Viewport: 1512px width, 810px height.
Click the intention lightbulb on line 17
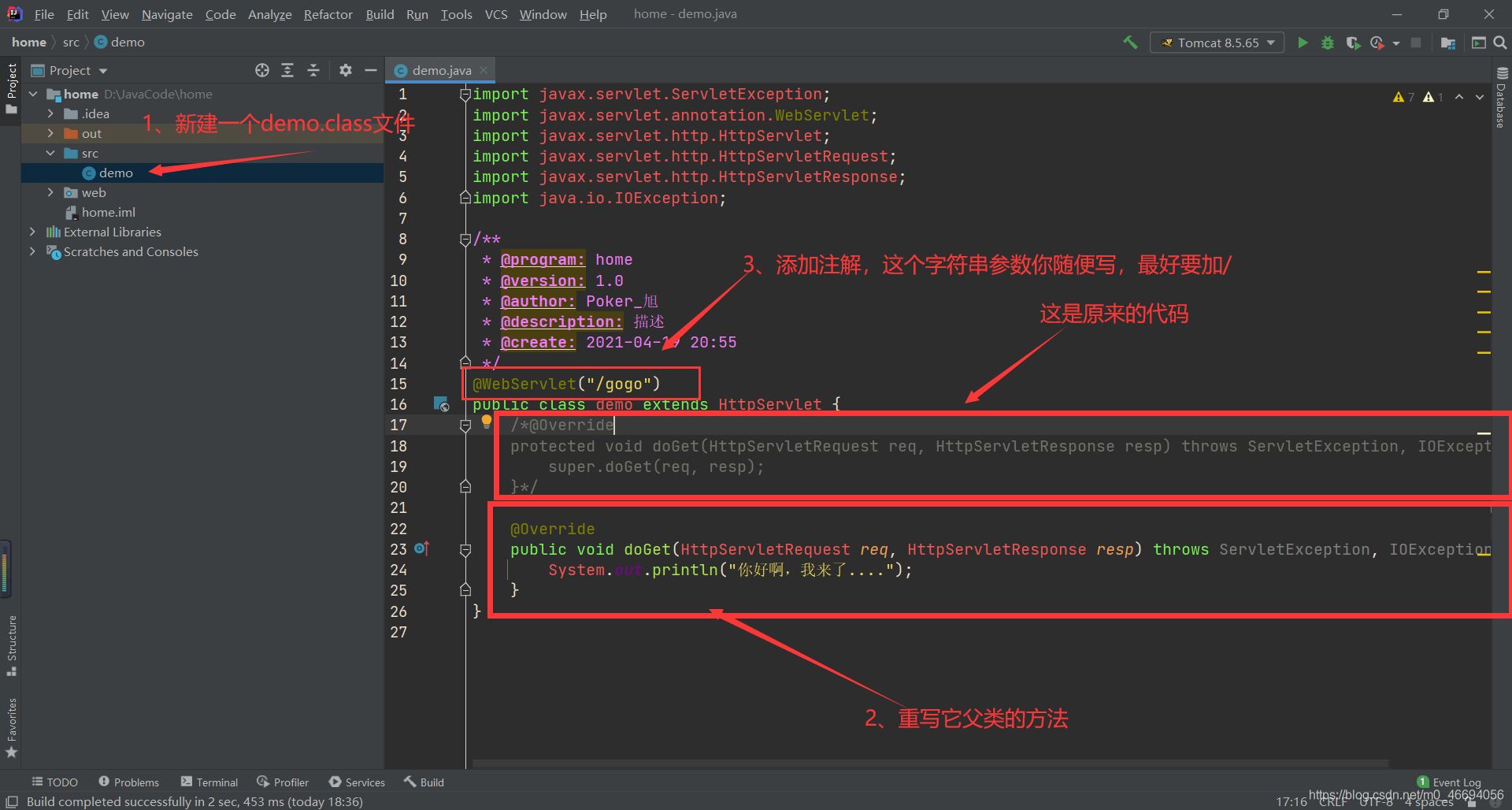tap(487, 422)
